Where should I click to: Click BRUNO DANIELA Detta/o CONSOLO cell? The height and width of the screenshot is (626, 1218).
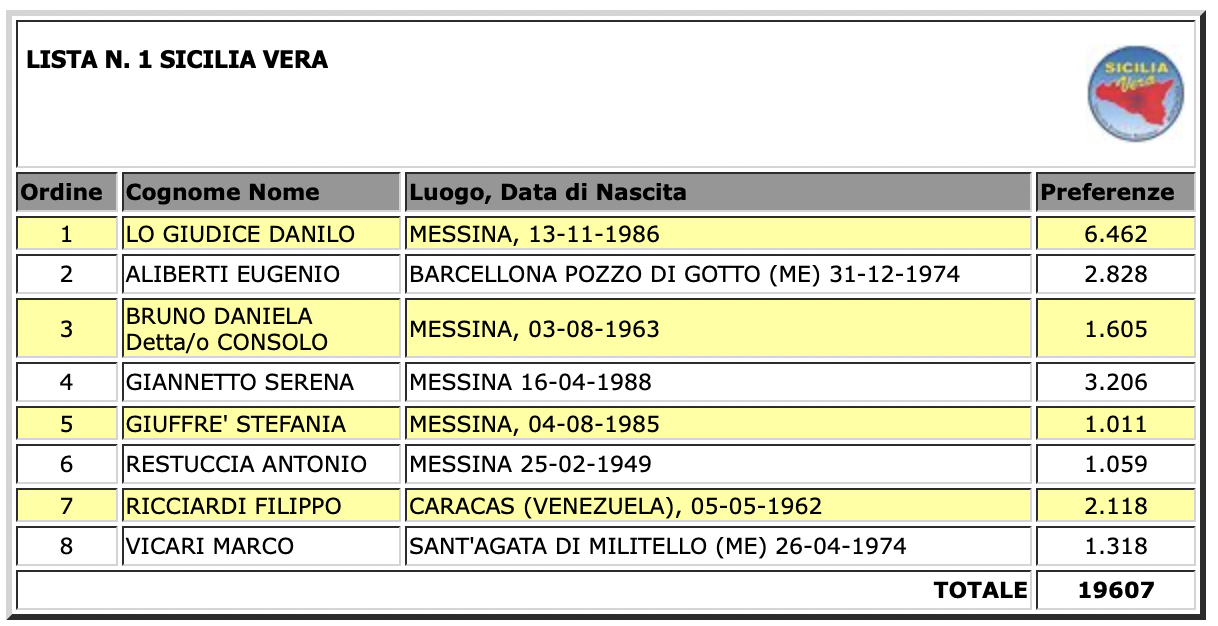pyautogui.click(x=262, y=329)
